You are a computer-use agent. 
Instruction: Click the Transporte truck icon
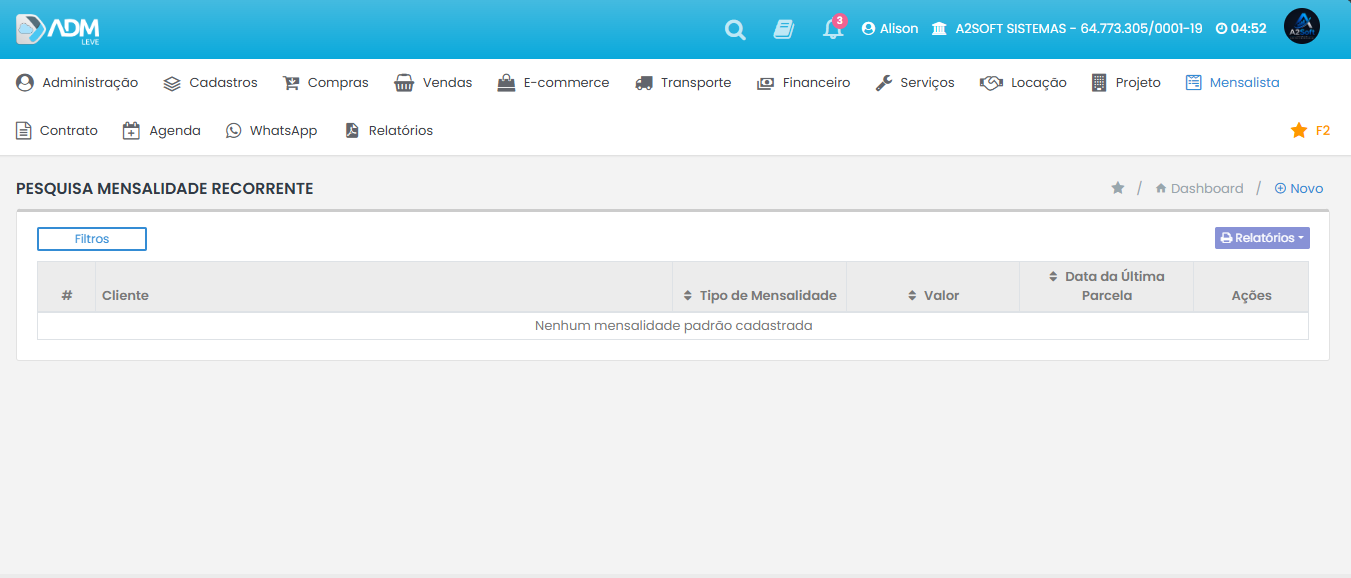[x=644, y=83]
